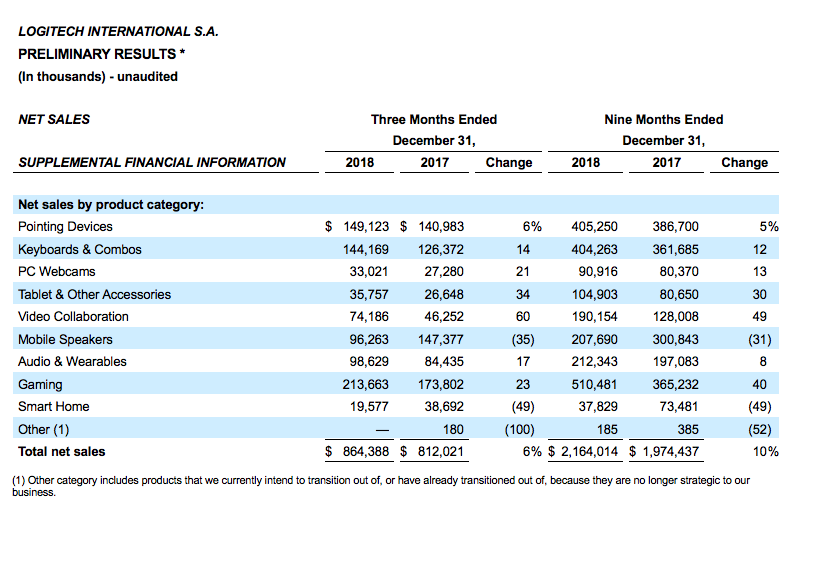Click nine-month Speakers value 207,690
Image resolution: width=824 pixels, height=563 pixels.
594,340
